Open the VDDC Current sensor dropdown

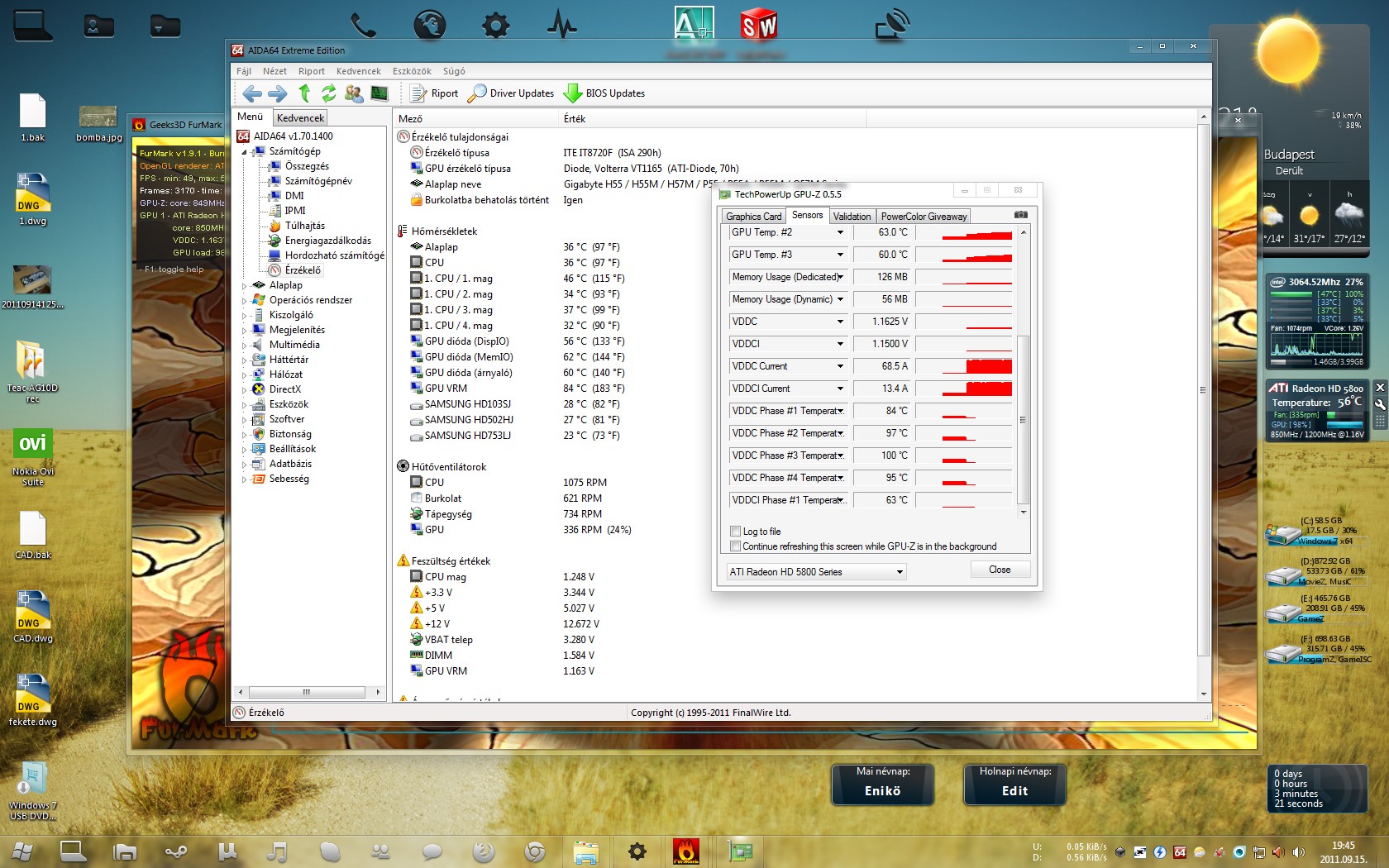840,366
